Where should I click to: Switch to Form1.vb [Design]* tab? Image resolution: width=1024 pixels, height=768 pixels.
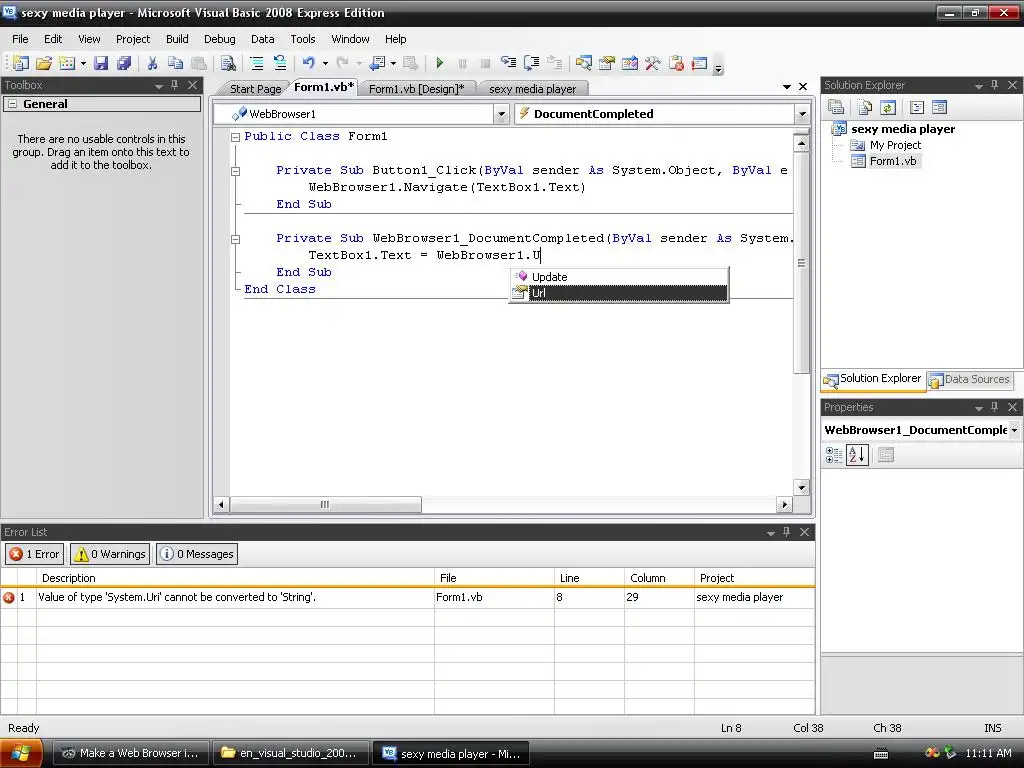(x=417, y=89)
